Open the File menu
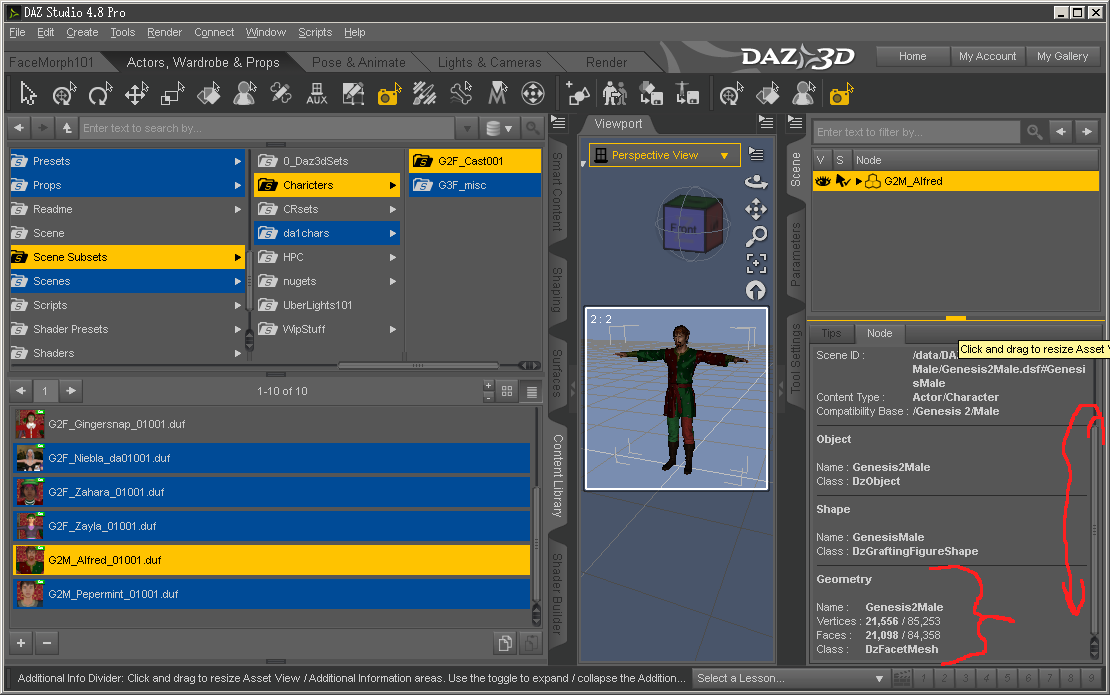Image resolution: width=1110 pixels, height=695 pixels. tap(17, 33)
